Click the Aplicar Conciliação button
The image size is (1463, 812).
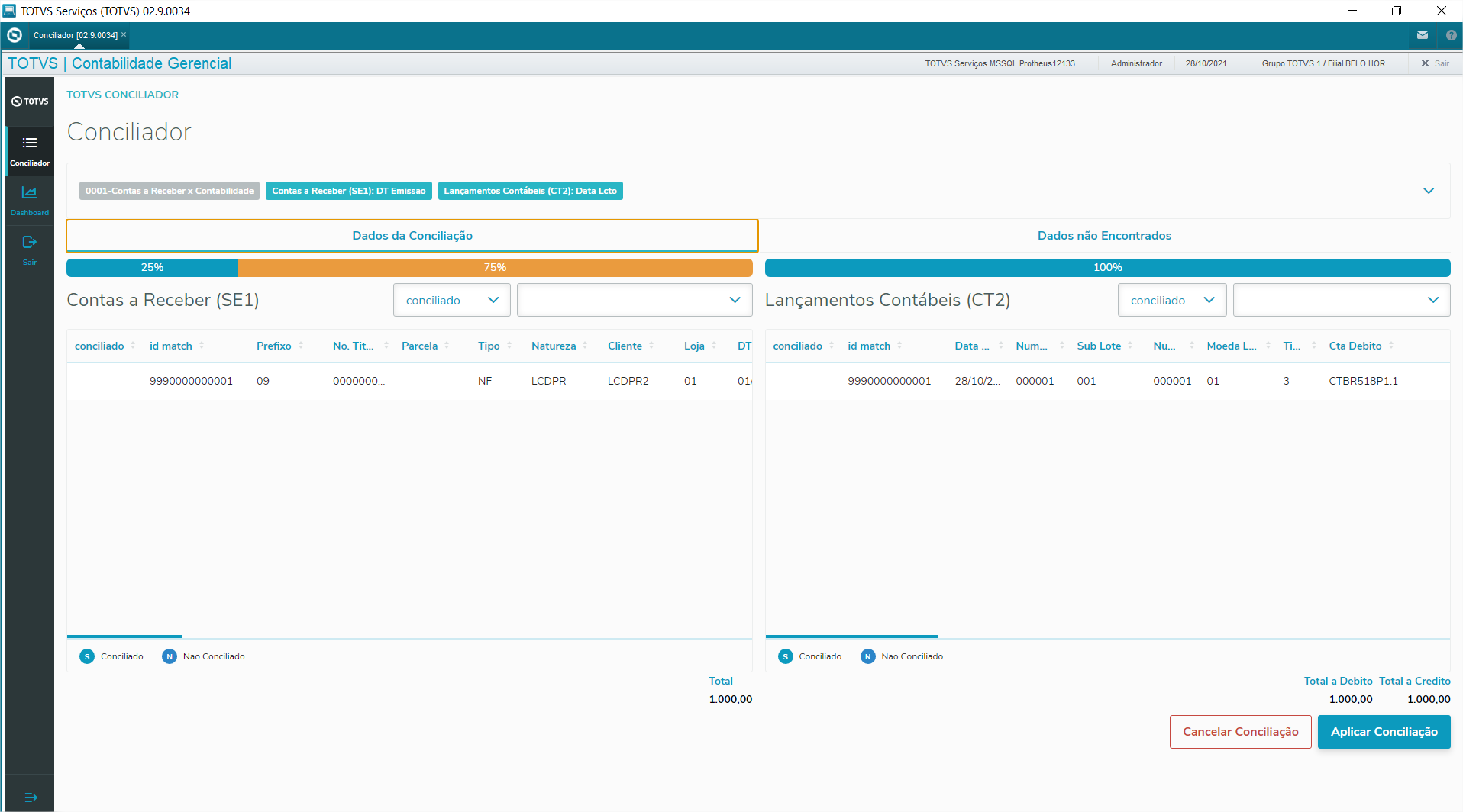click(x=1384, y=732)
